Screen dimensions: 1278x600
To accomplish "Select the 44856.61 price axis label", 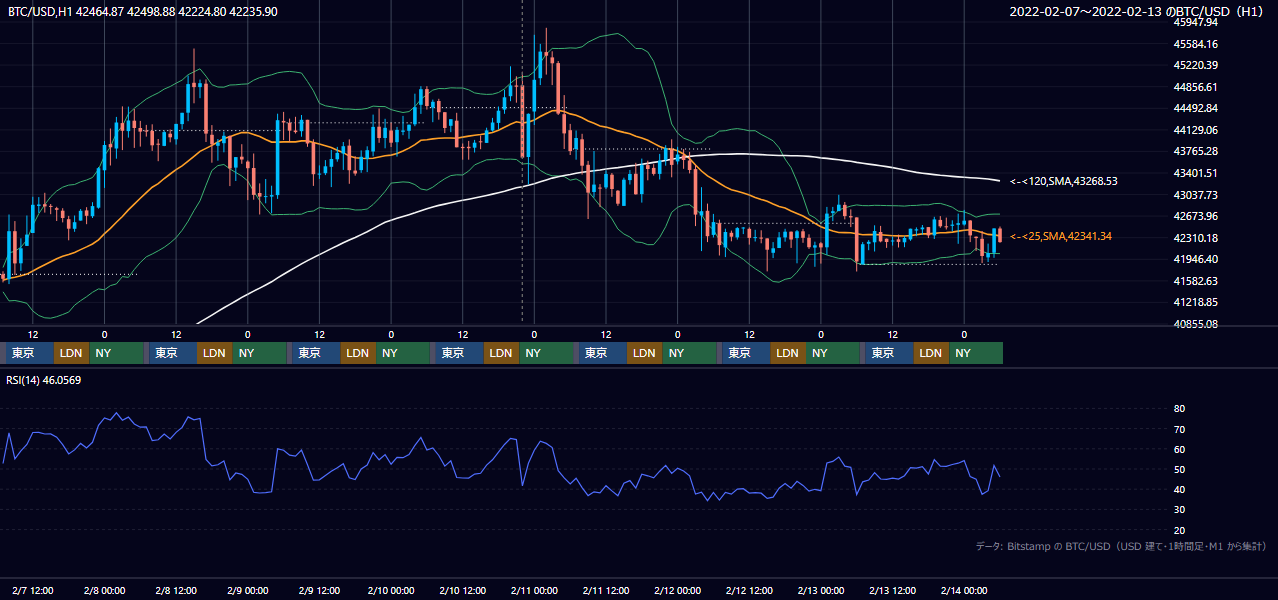I will [x=1196, y=87].
